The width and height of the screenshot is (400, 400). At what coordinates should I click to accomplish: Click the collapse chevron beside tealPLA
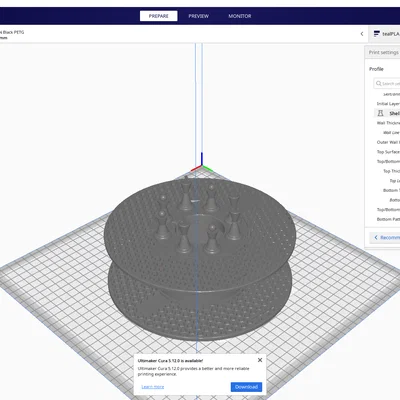[x=362, y=34]
